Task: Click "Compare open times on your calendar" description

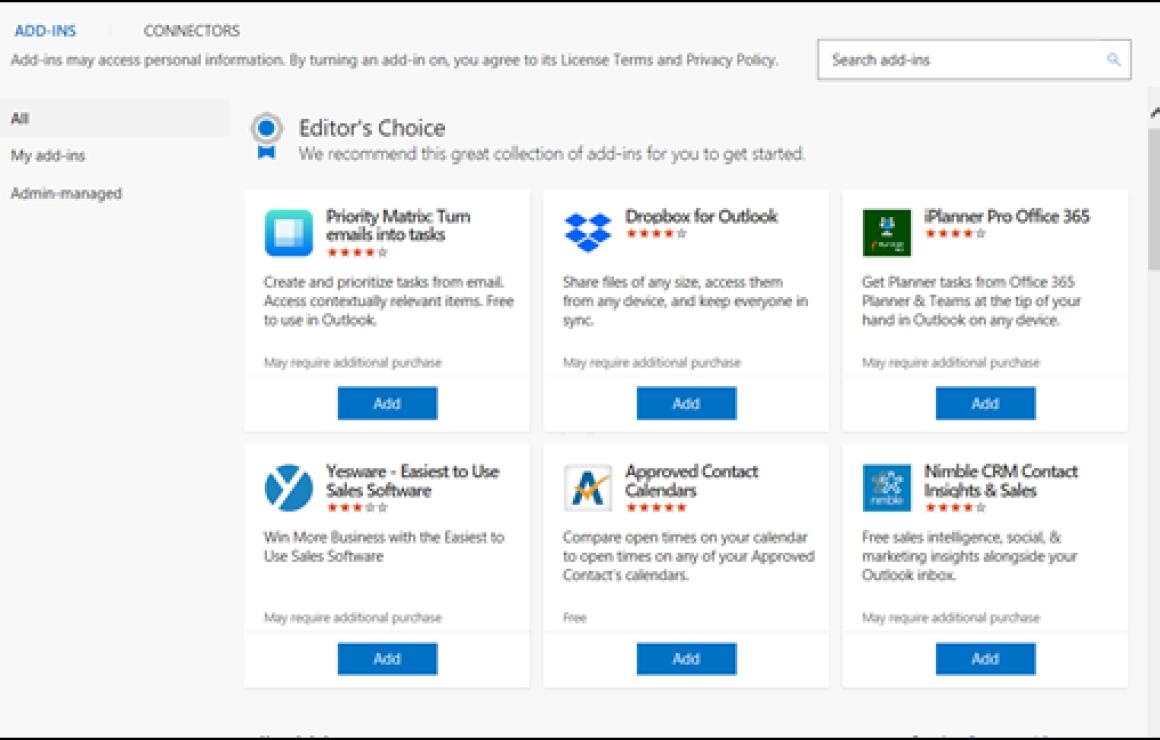Action: (689, 556)
